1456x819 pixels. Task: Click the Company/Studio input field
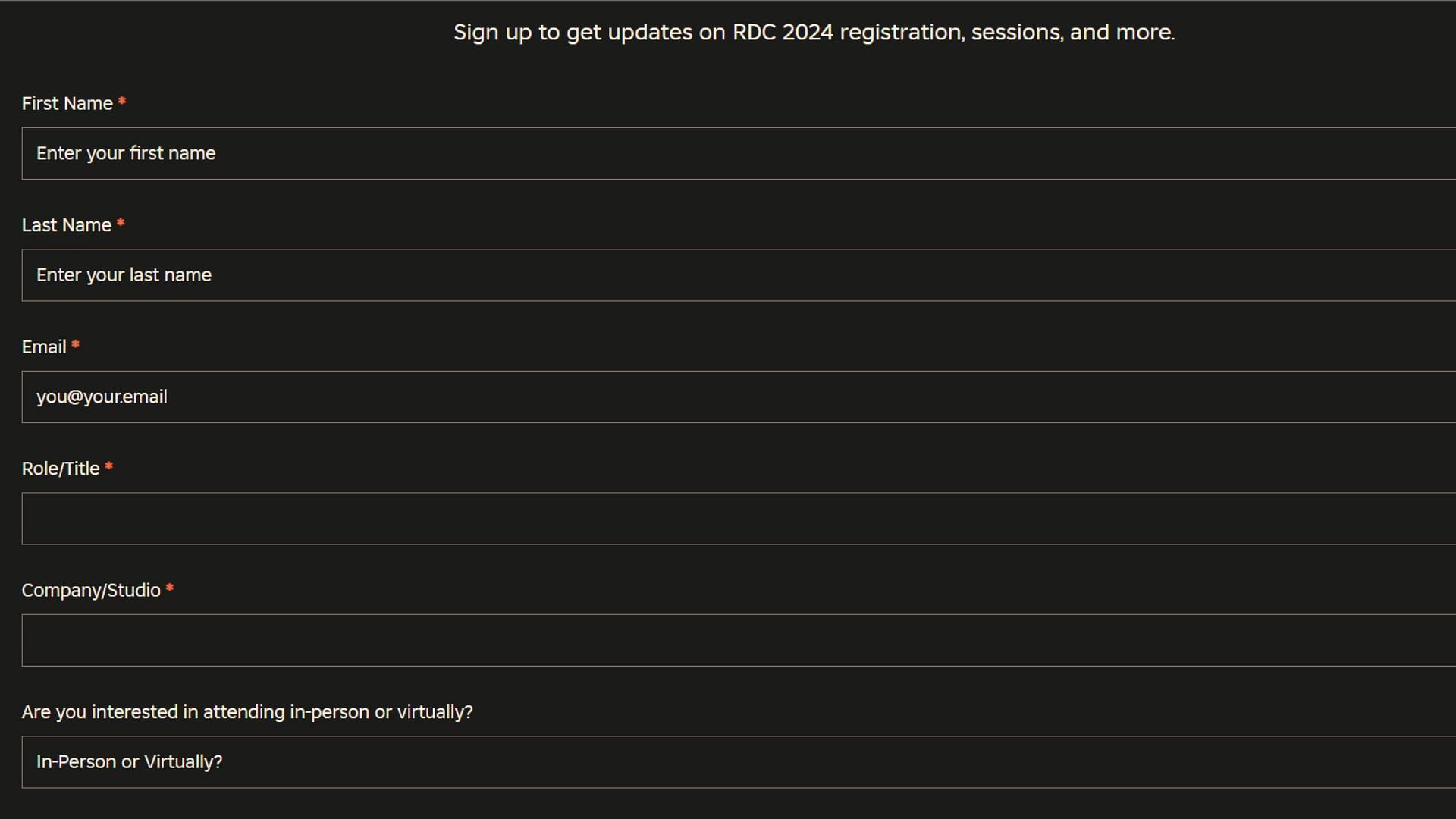tap(728, 640)
